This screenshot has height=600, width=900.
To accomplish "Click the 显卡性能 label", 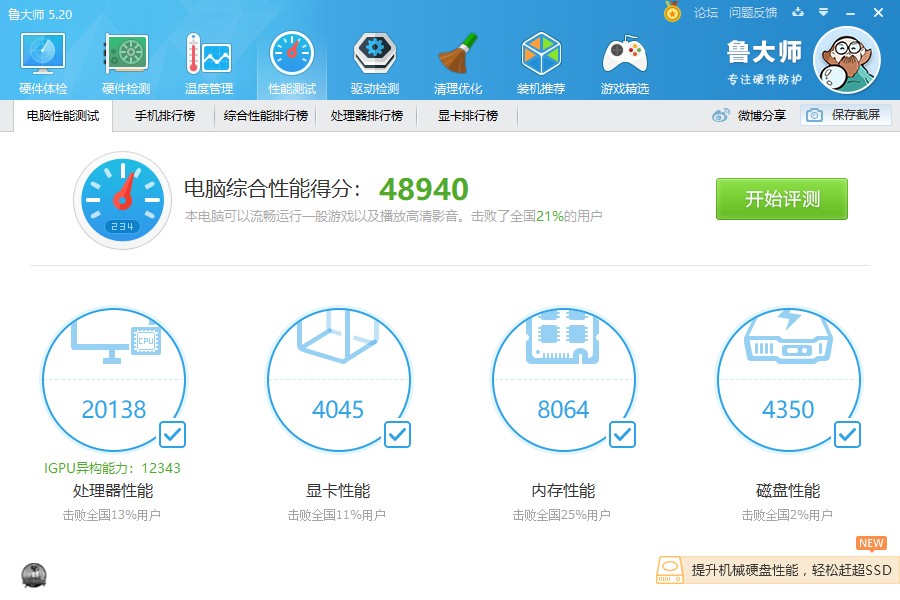I will [338, 490].
